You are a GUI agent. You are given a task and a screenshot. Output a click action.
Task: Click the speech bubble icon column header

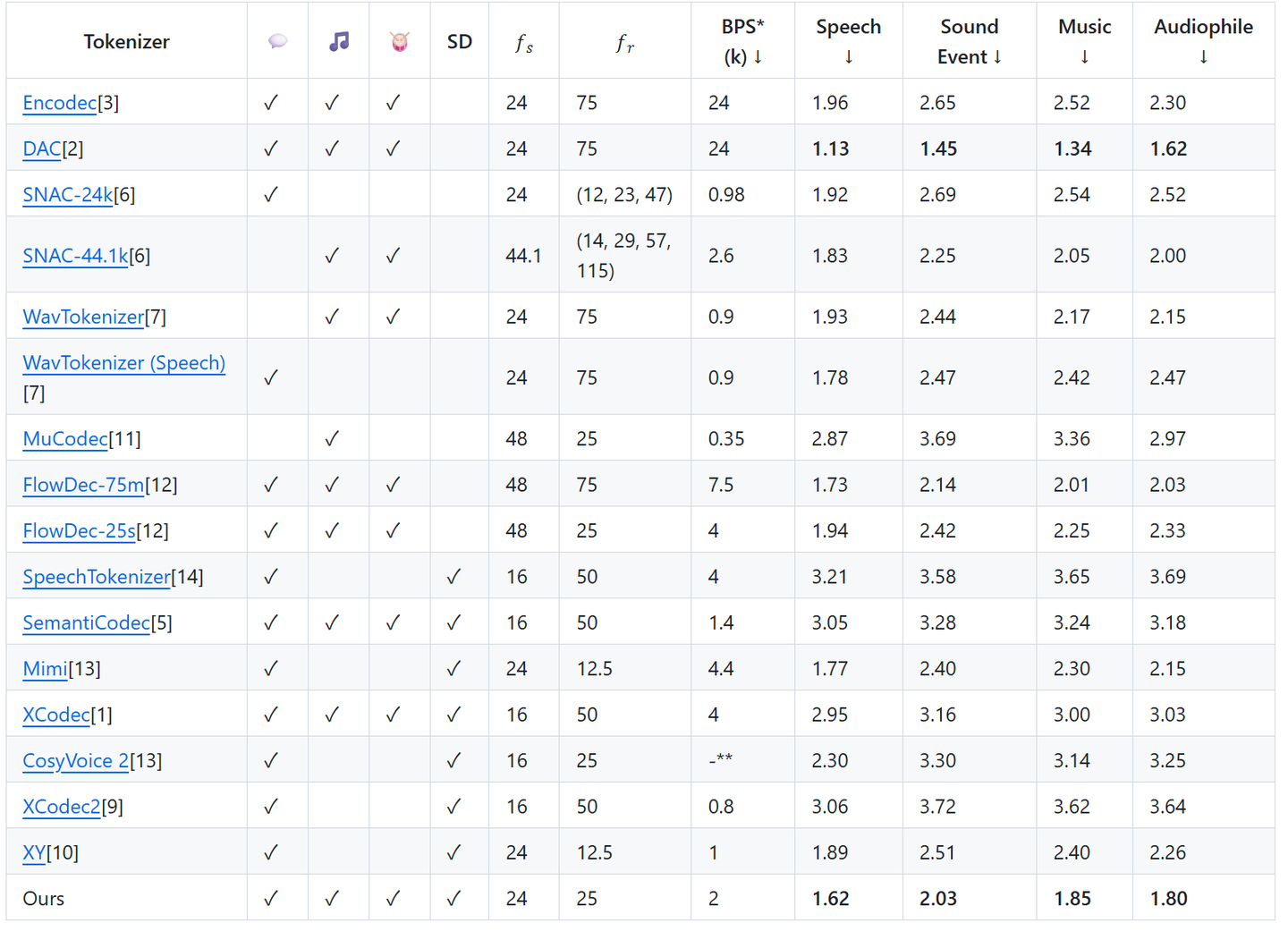[278, 41]
